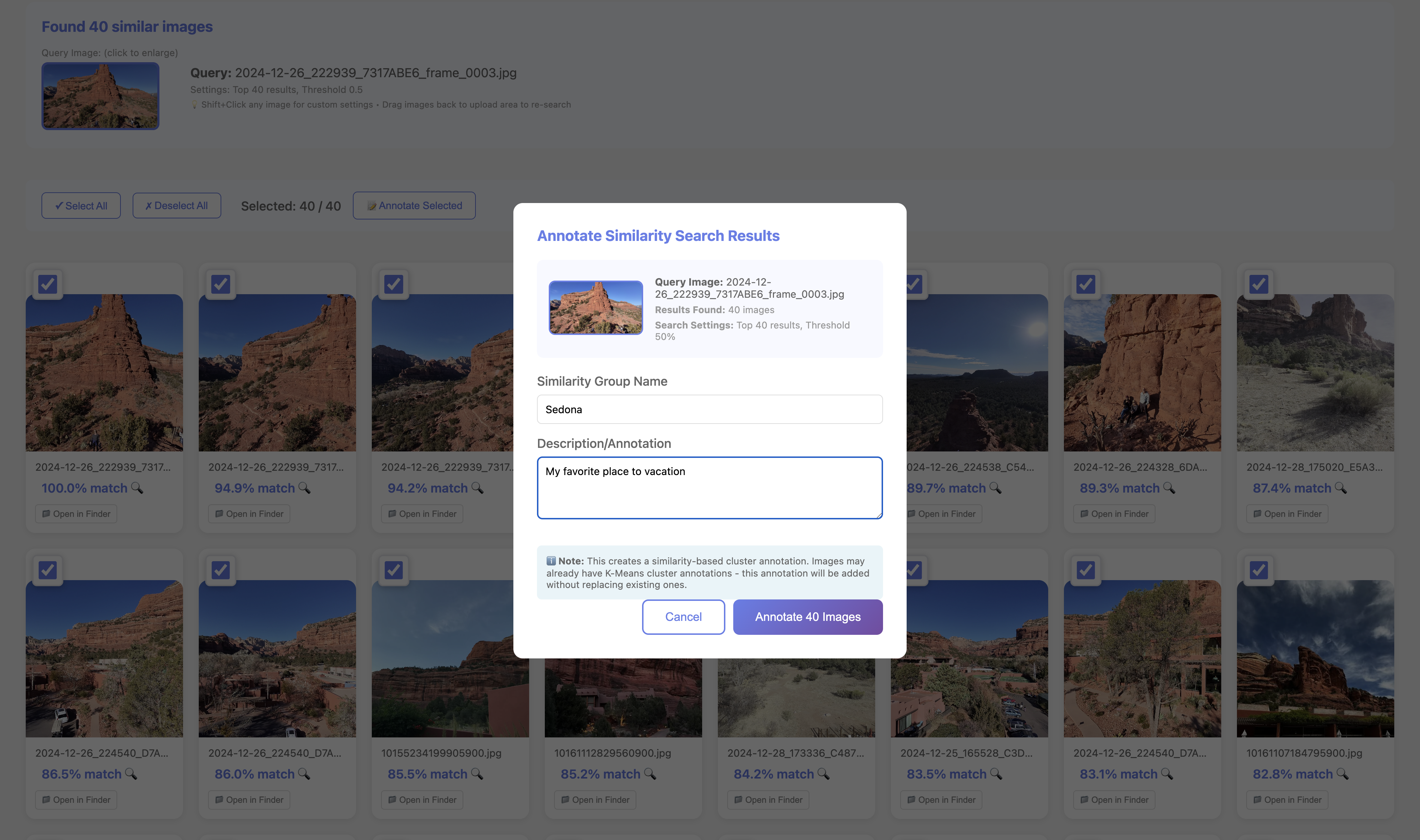
Task: Uncheck the 89.3% match image checkbox
Action: pos(1085,284)
